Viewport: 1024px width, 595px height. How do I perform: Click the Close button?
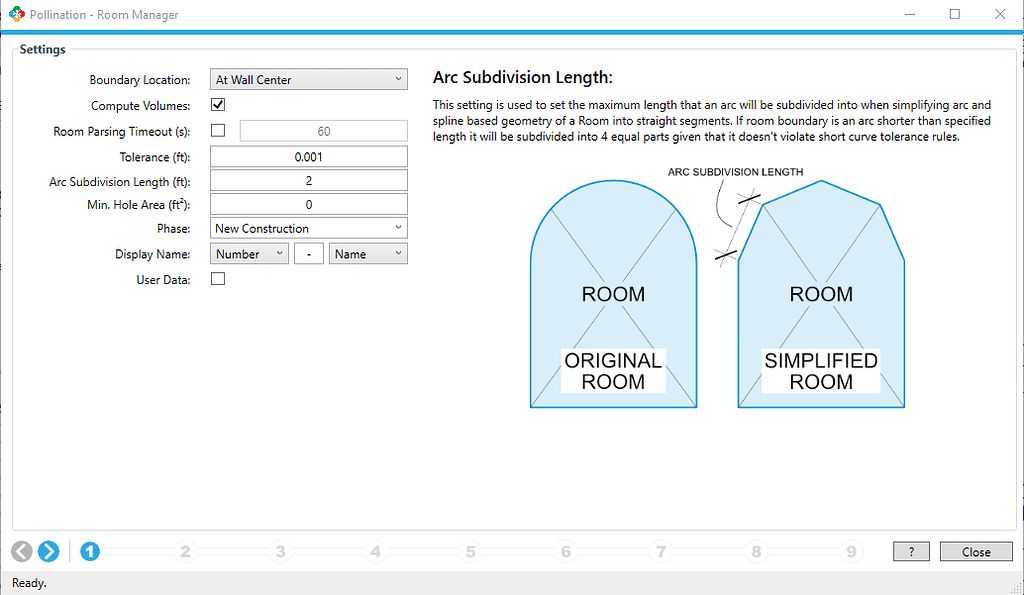point(976,551)
